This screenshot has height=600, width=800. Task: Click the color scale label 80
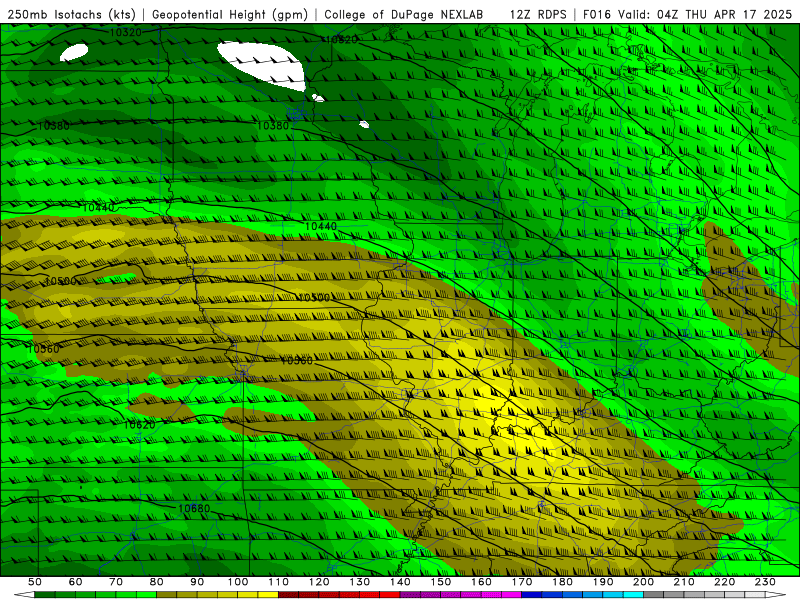(157, 582)
